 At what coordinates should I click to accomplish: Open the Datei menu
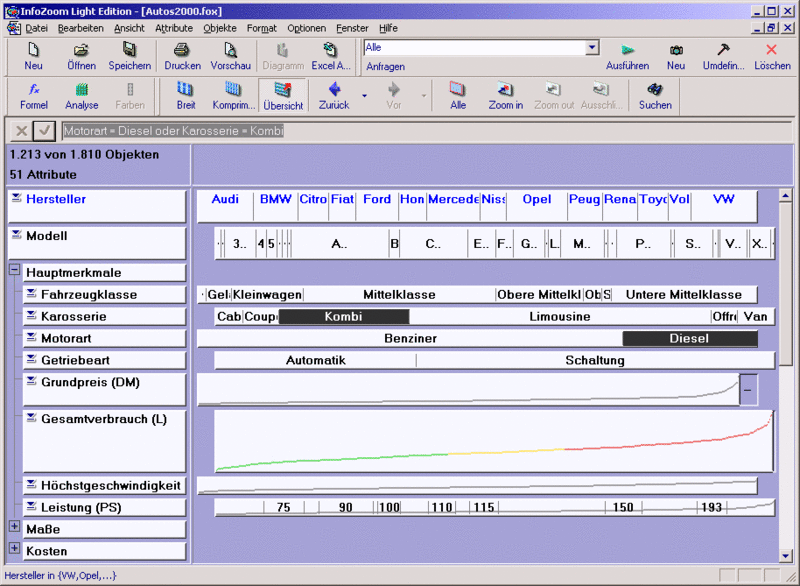36,29
